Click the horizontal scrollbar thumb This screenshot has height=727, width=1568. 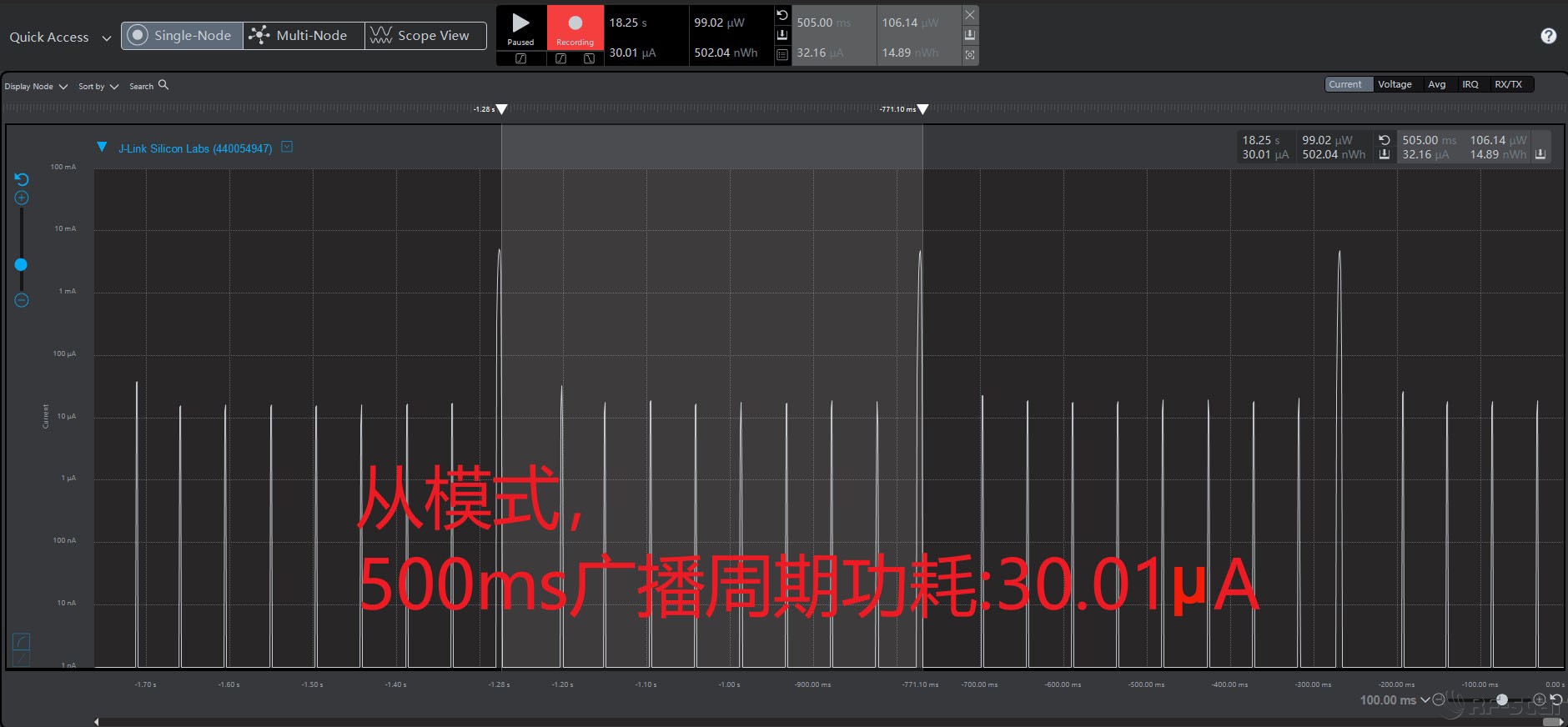click(1553, 722)
